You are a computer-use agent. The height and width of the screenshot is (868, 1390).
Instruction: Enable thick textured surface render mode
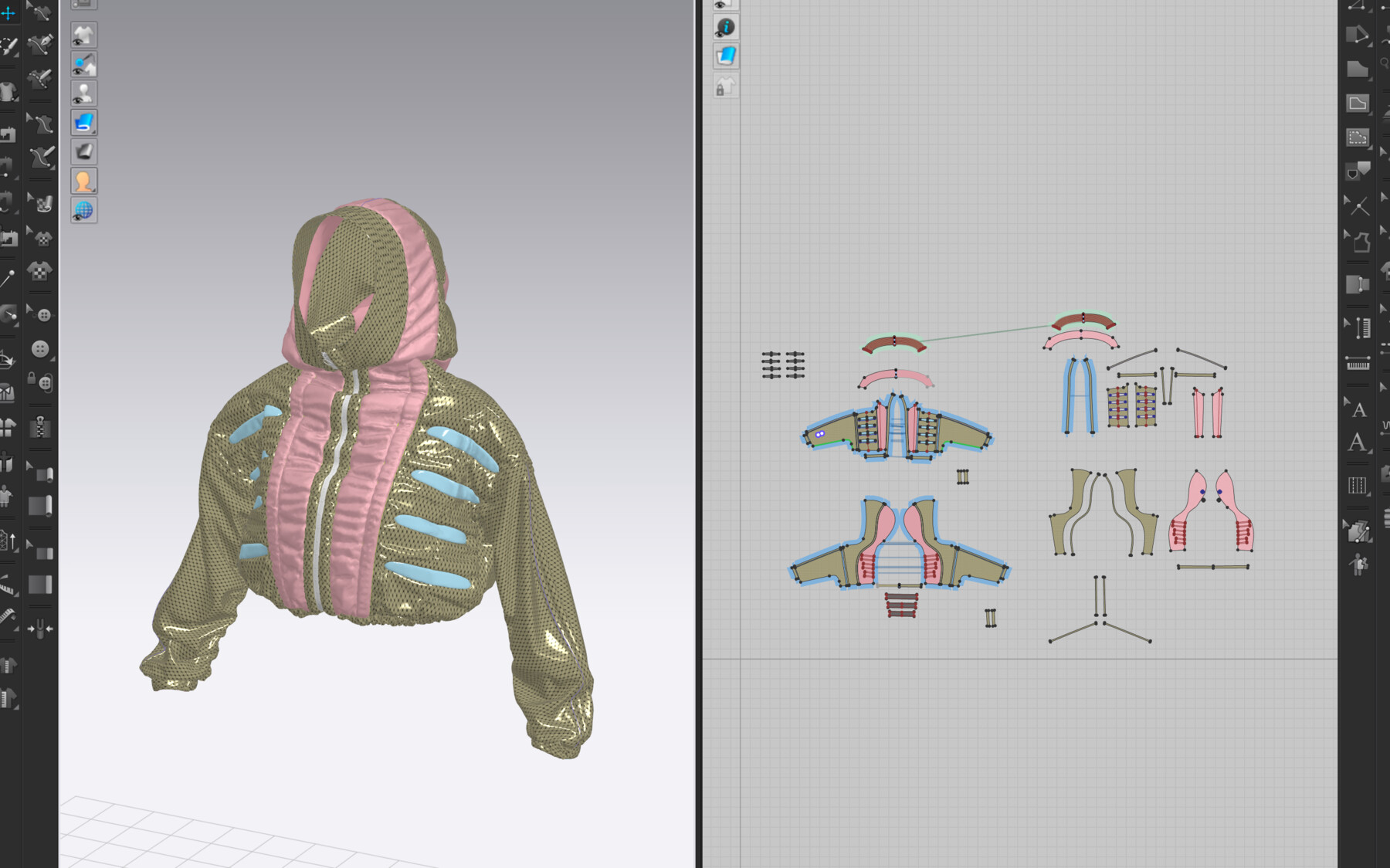coord(85,151)
